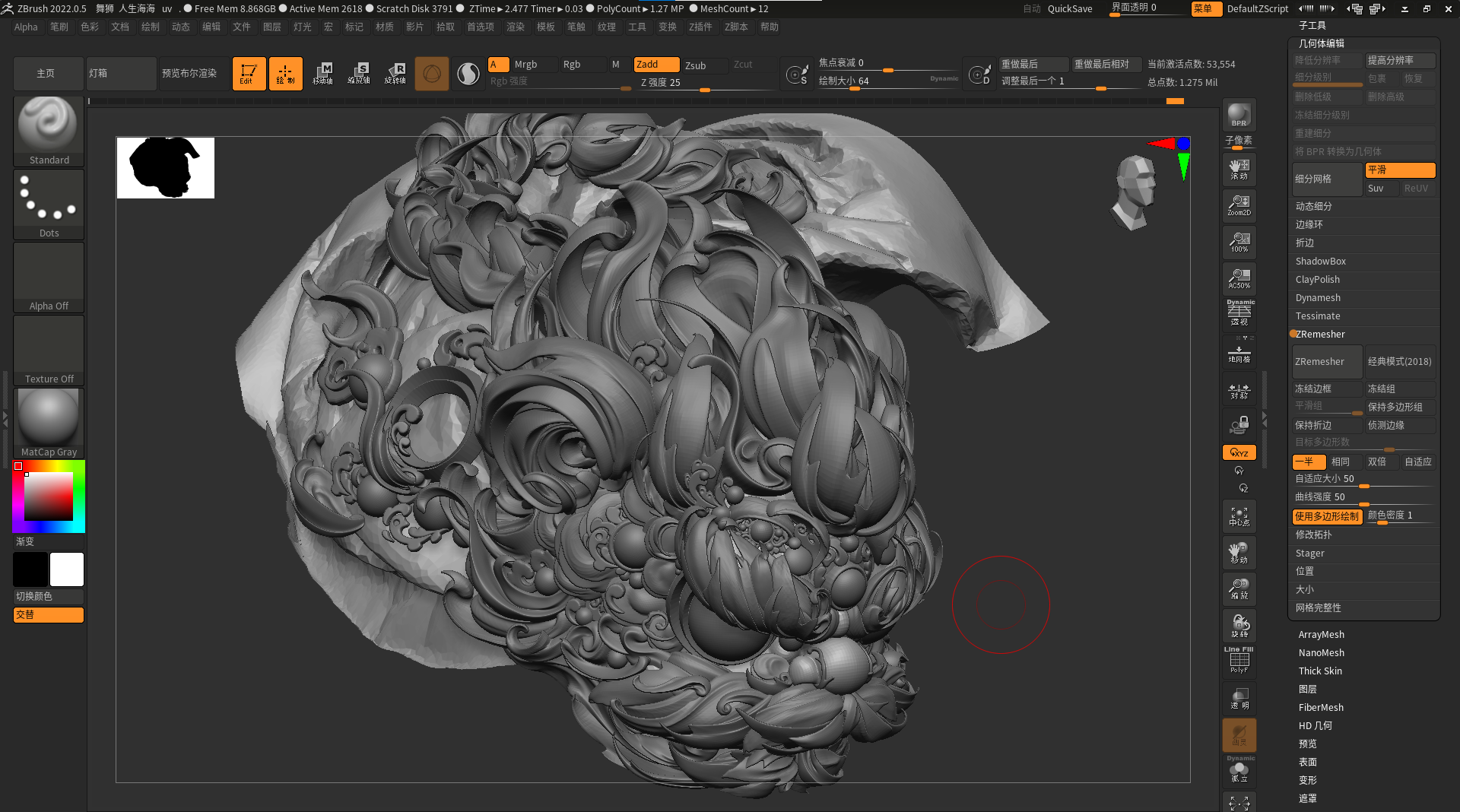Image resolution: width=1460 pixels, height=812 pixels.
Task: Activate the Rotate axis (旋转轴) tool
Action: point(395,74)
